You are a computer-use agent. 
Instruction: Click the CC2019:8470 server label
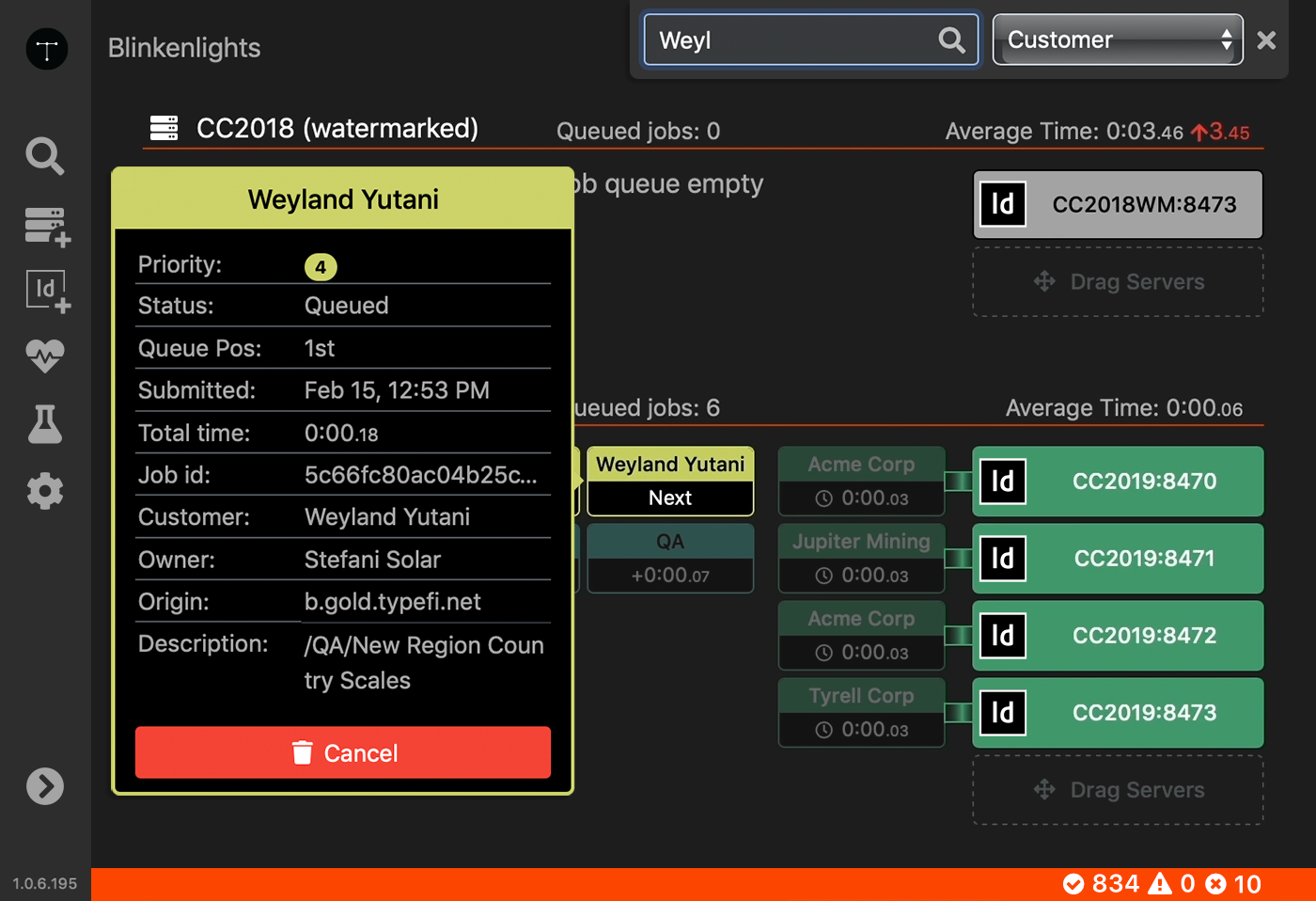pyautogui.click(x=1144, y=482)
